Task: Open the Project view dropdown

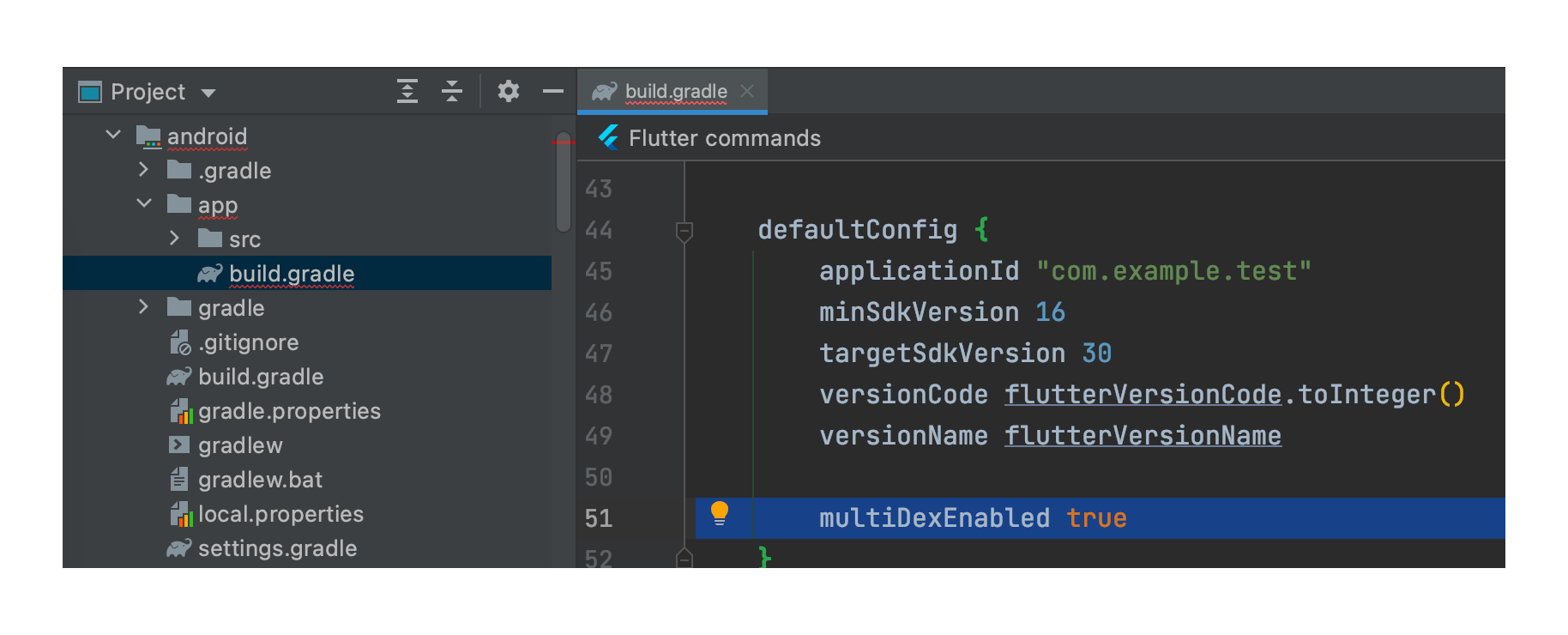Action: pos(208,93)
